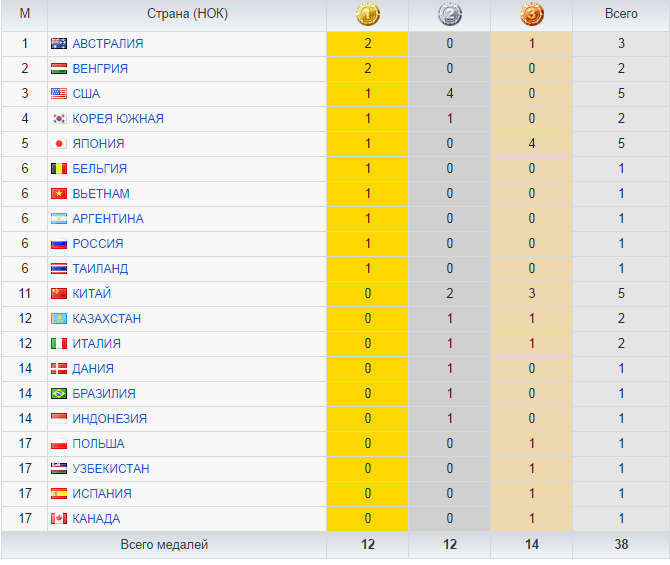670x565 pixels.
Task: Open the РОССИЯ country link
Action: click(x=98, y=244)
